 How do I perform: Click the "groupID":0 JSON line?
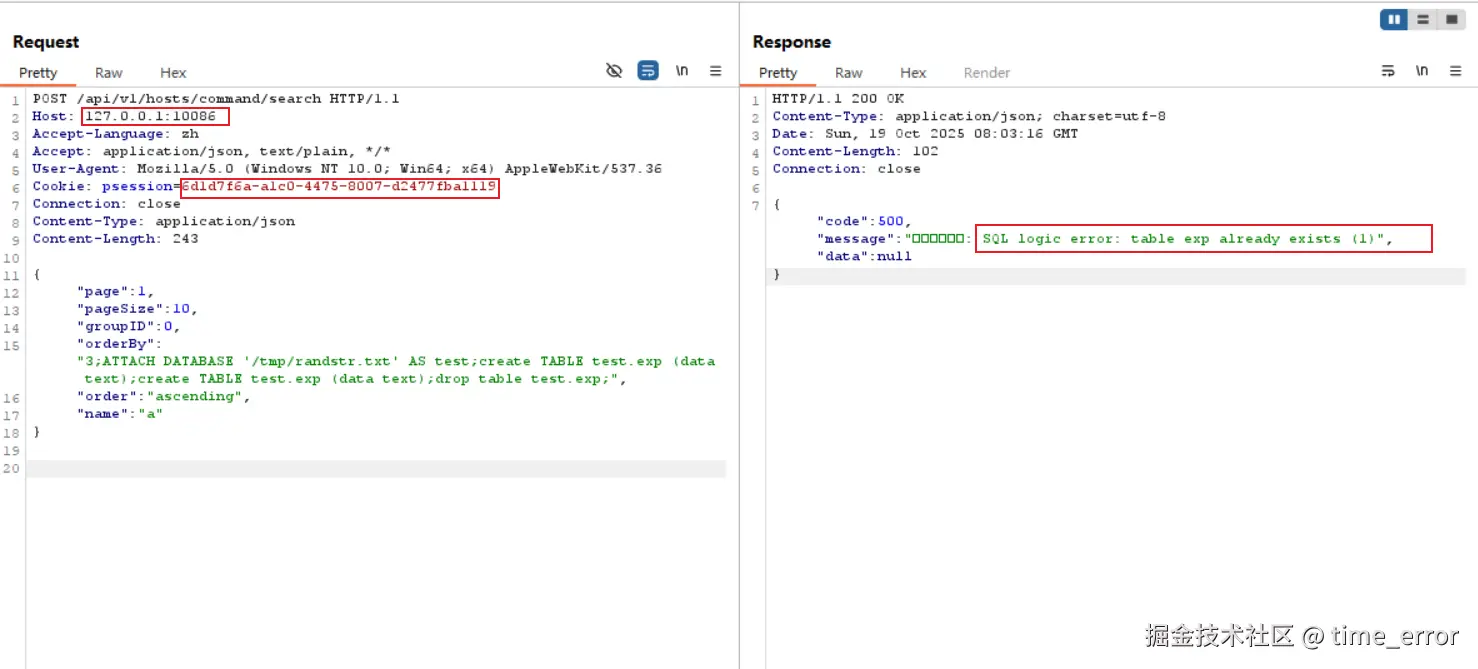click(x=128, y=327)
